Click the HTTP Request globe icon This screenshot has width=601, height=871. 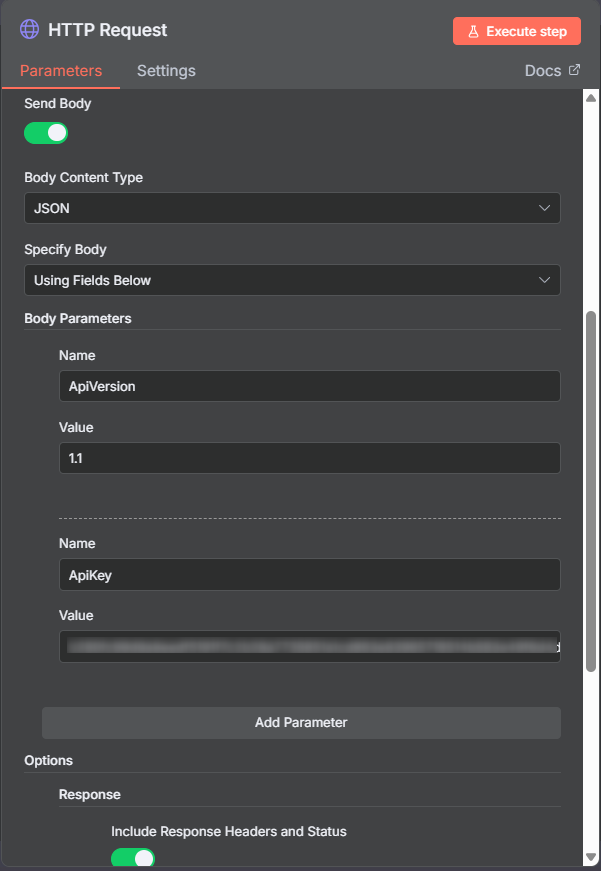tap(30, 30)
